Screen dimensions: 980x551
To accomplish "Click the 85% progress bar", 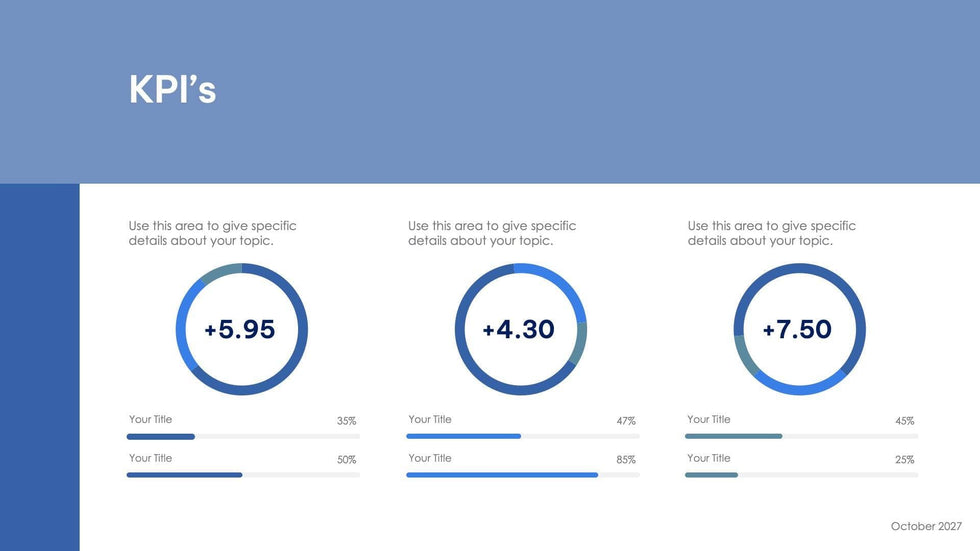I will pyautogui.click(x=522, y=475).
